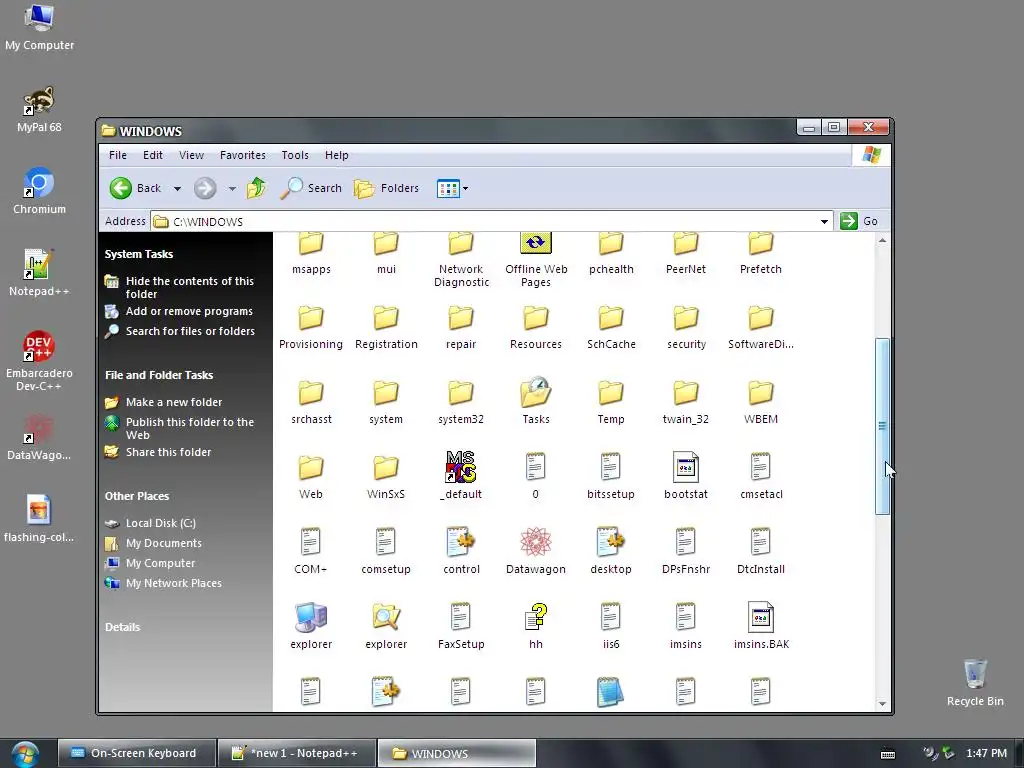Select the flashing-col... desktop file
Screen dimensions: 1024x768
[39, 519]
